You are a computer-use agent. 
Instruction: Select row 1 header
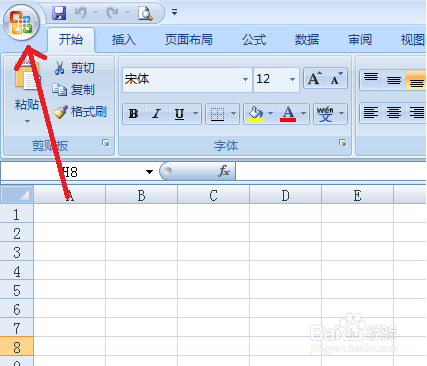(x=17, y=214)
